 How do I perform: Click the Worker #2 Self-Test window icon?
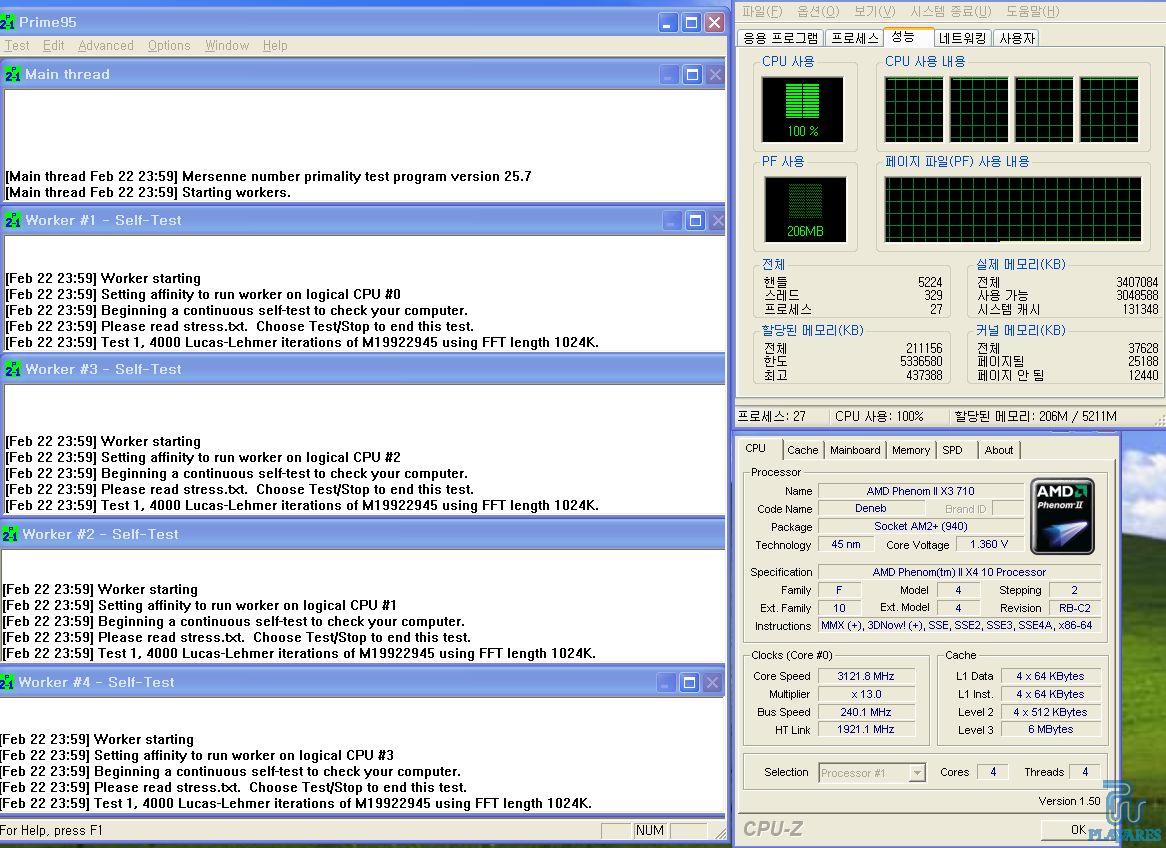11,534
